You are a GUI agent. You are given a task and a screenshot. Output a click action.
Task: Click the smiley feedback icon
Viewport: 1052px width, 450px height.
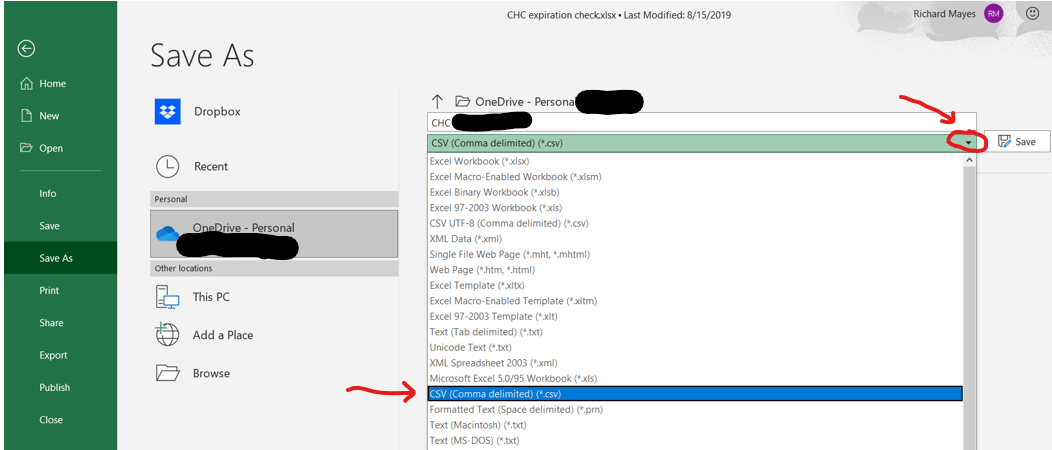1032,13
